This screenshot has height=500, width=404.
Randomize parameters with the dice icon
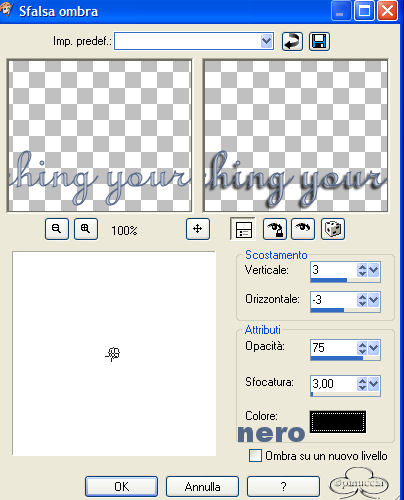point(333,229)
